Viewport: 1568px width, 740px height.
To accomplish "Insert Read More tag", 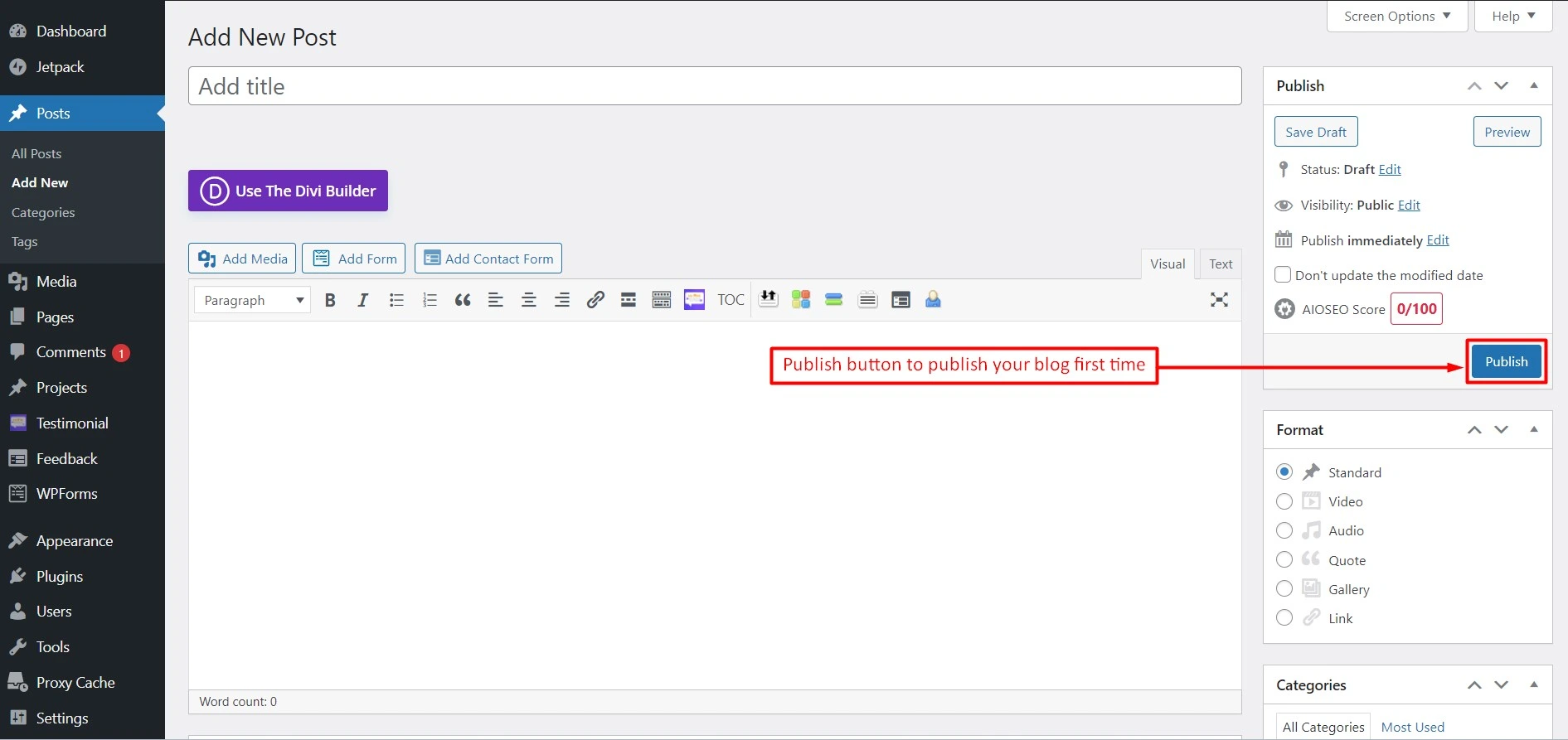I will pos(629,300).
